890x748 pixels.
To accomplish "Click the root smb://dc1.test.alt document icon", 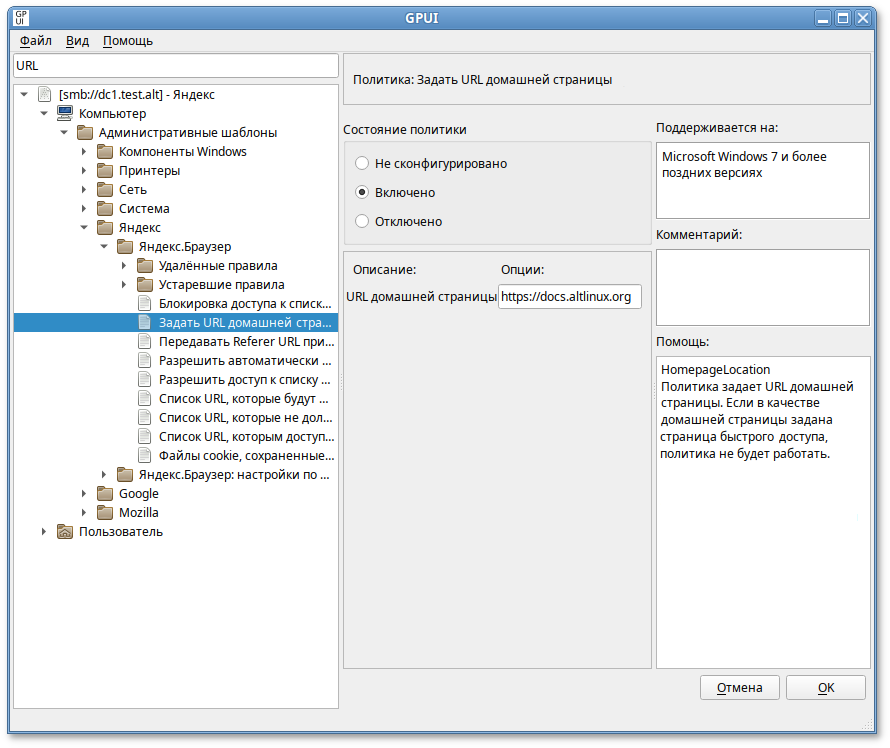I will [45, 95].
